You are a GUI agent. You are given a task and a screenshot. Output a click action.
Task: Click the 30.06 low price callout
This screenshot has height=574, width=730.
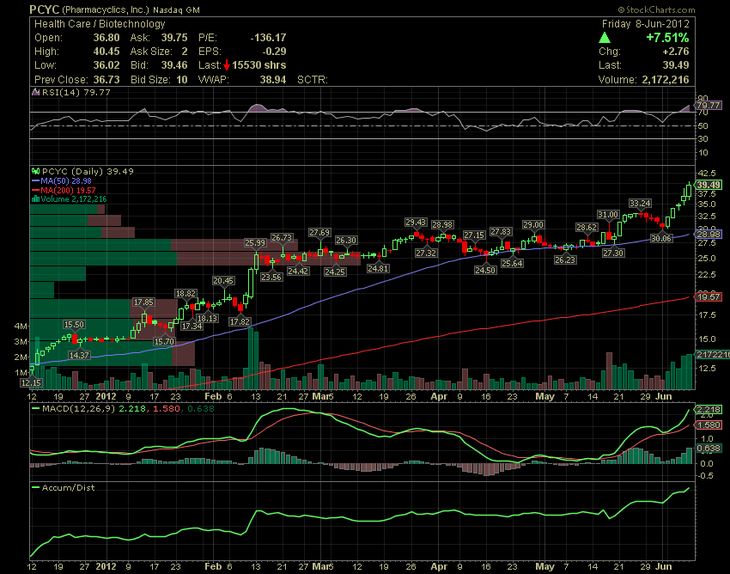[x=661, y=238]
